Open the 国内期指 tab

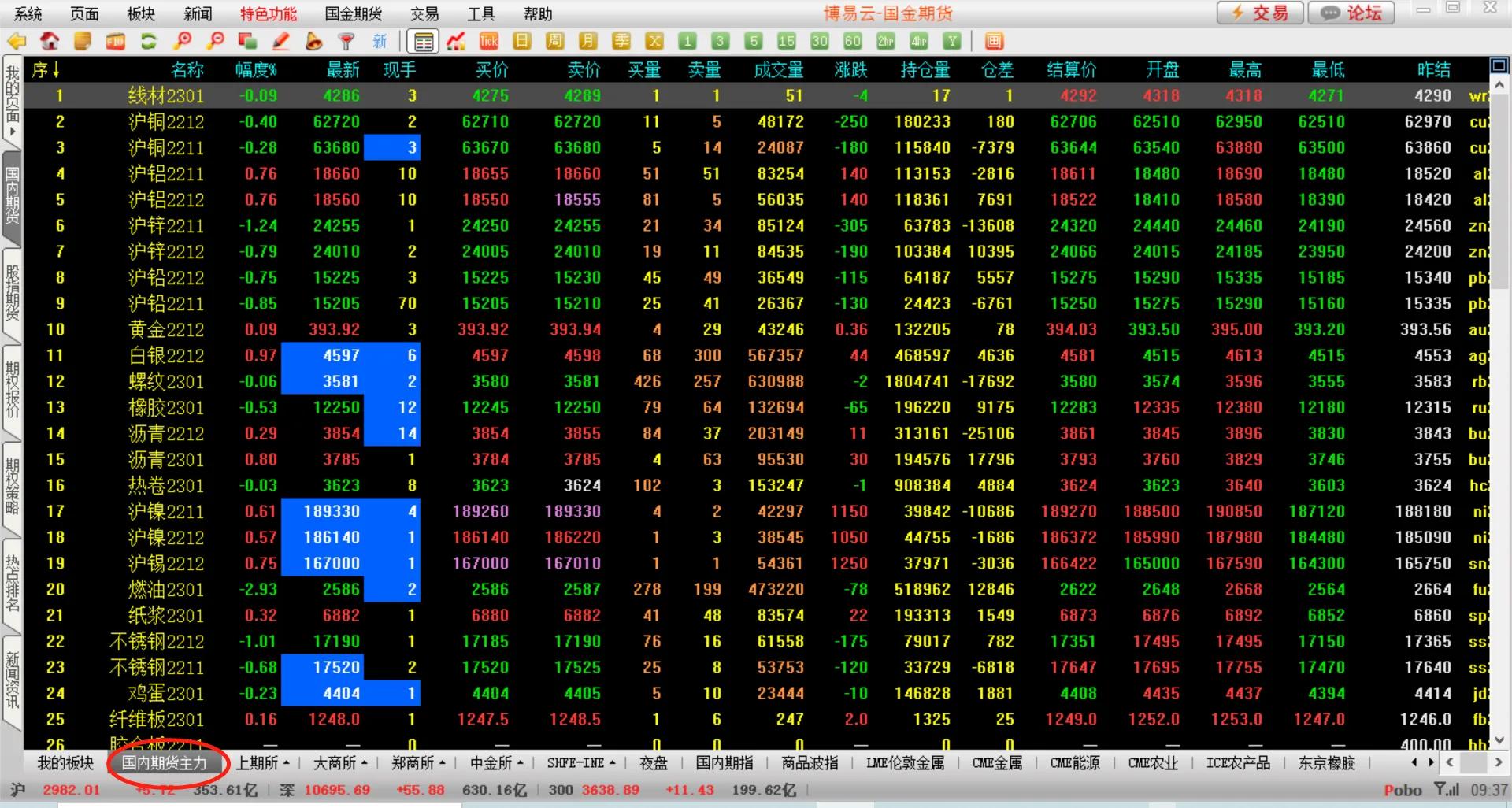pos(724,763)
